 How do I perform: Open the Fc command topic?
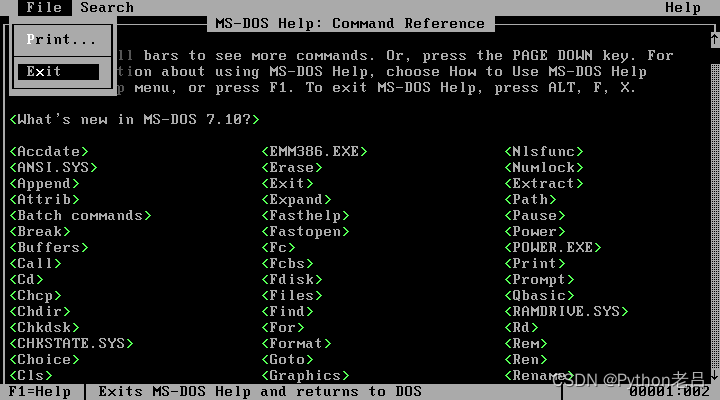point(279,248)
